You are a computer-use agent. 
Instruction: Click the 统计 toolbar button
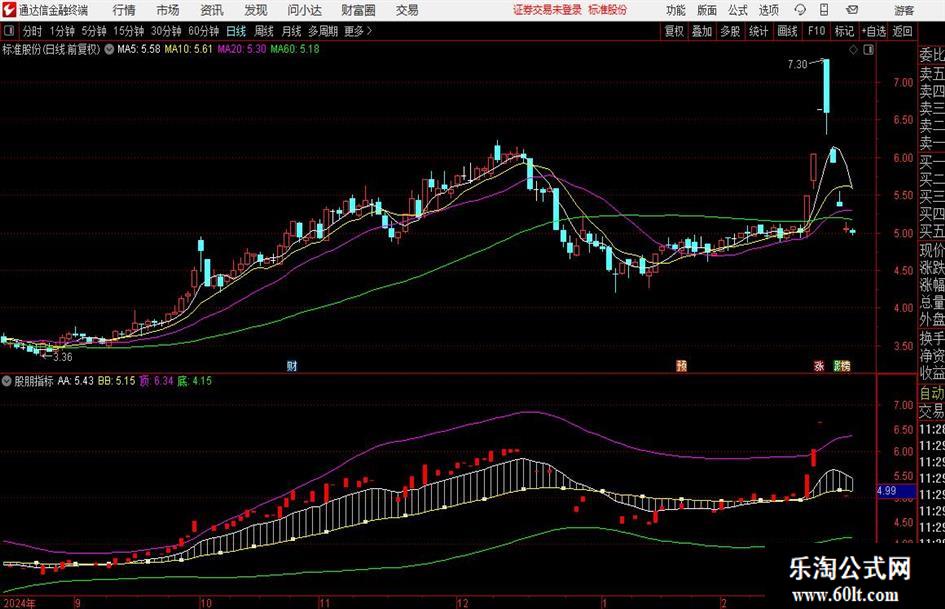[x=758, y=31]
